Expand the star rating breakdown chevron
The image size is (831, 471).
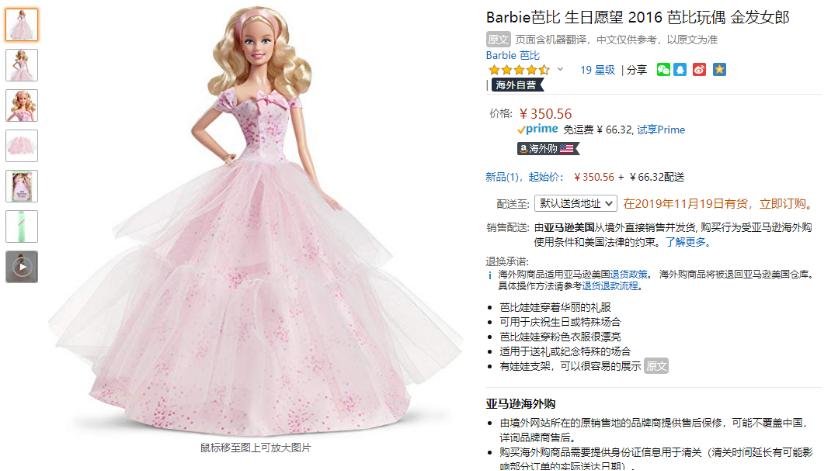click(x=560, y=69)
